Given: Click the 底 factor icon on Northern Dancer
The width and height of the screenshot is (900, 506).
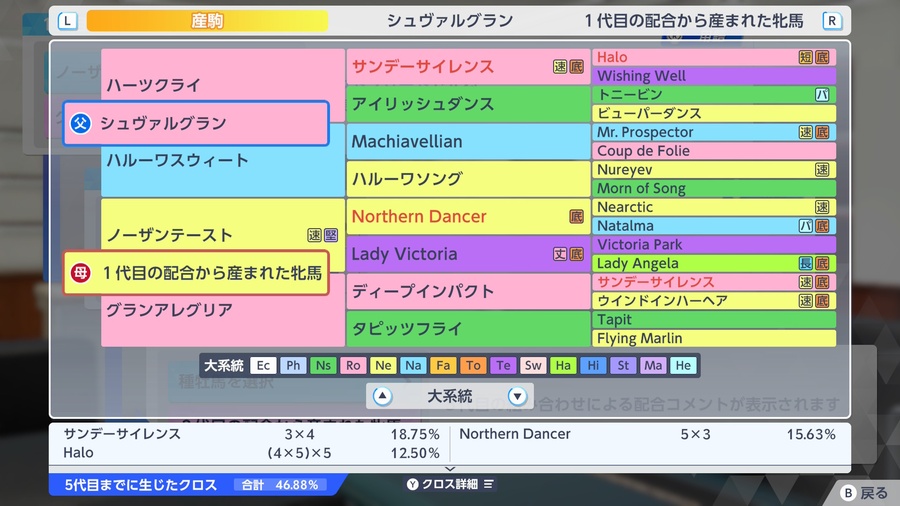Looking at the screenshot, I should click(576, 216).
